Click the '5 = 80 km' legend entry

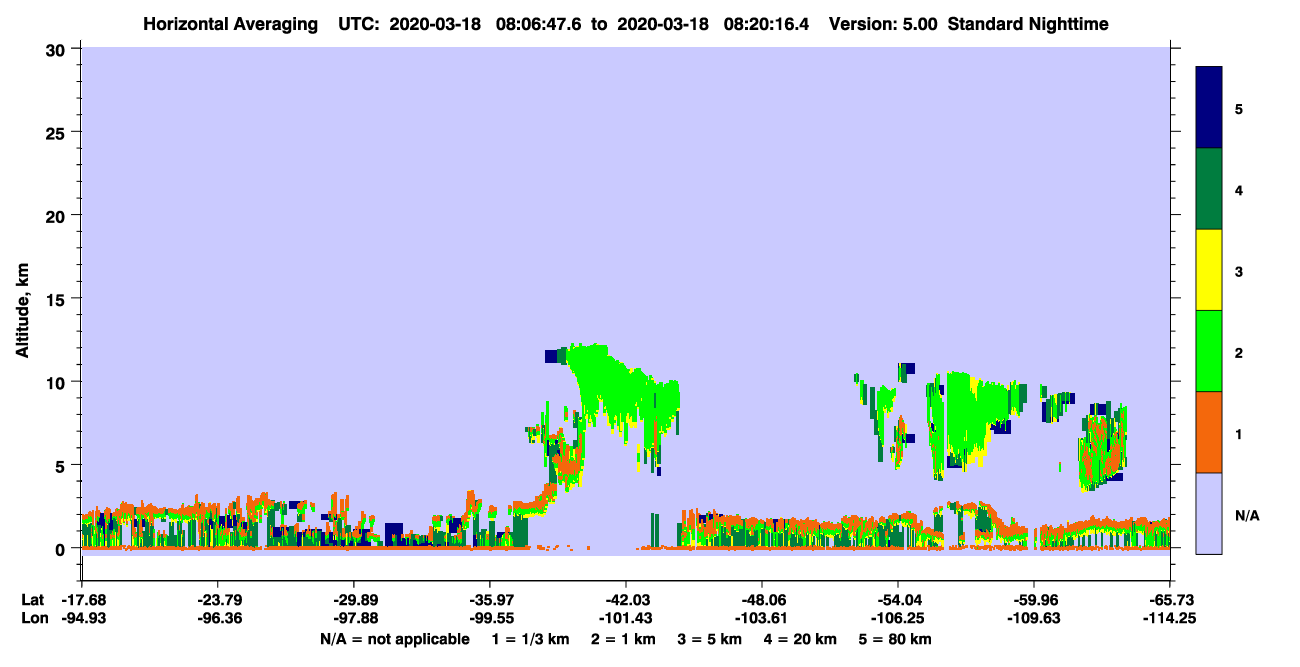click(896, 639)
